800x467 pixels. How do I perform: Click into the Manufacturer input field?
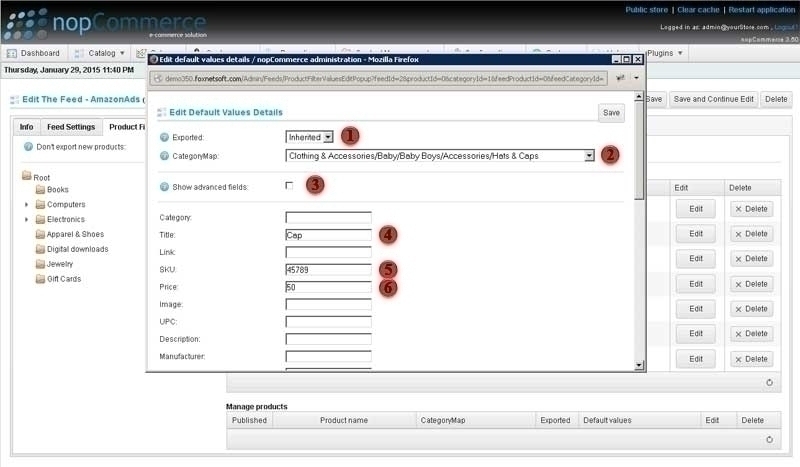pyautogui.click(x=329, y=356)
